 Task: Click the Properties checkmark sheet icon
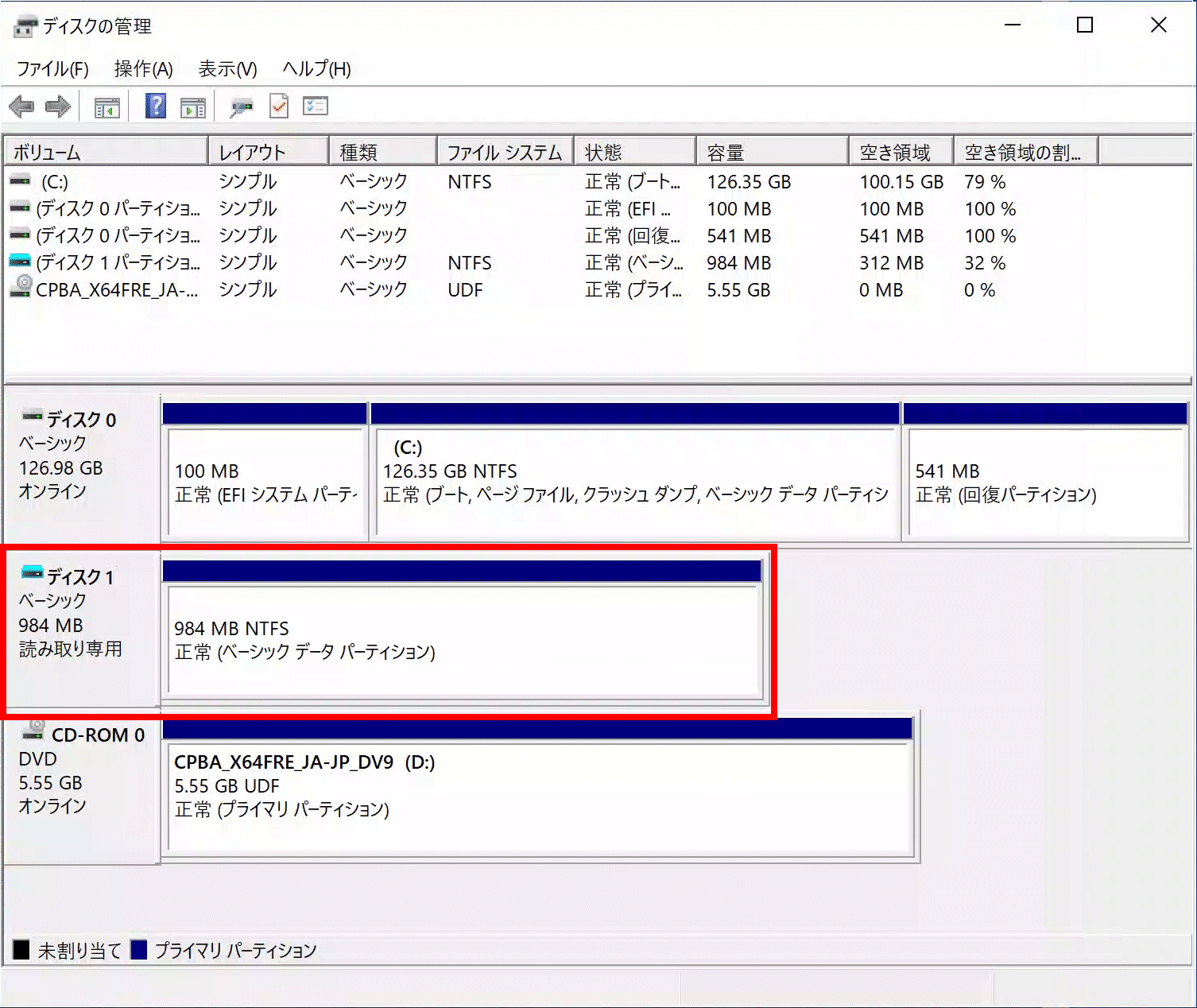(x=279, y=106)
